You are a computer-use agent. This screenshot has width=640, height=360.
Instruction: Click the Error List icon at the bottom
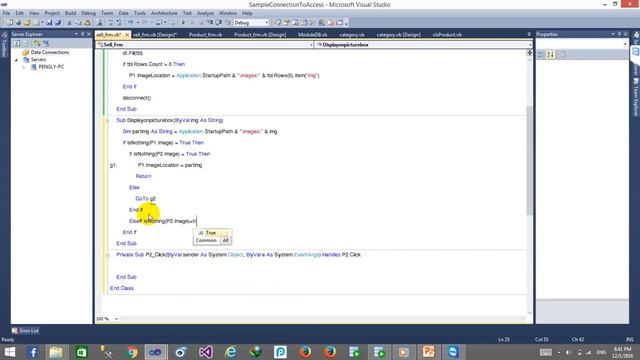[x=15, y=331]
